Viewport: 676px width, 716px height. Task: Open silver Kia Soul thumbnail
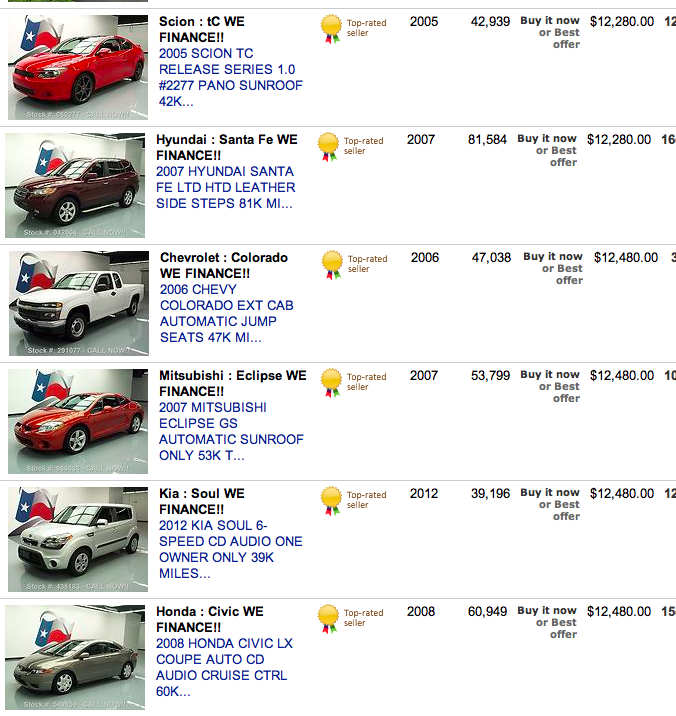pos(78,539)
